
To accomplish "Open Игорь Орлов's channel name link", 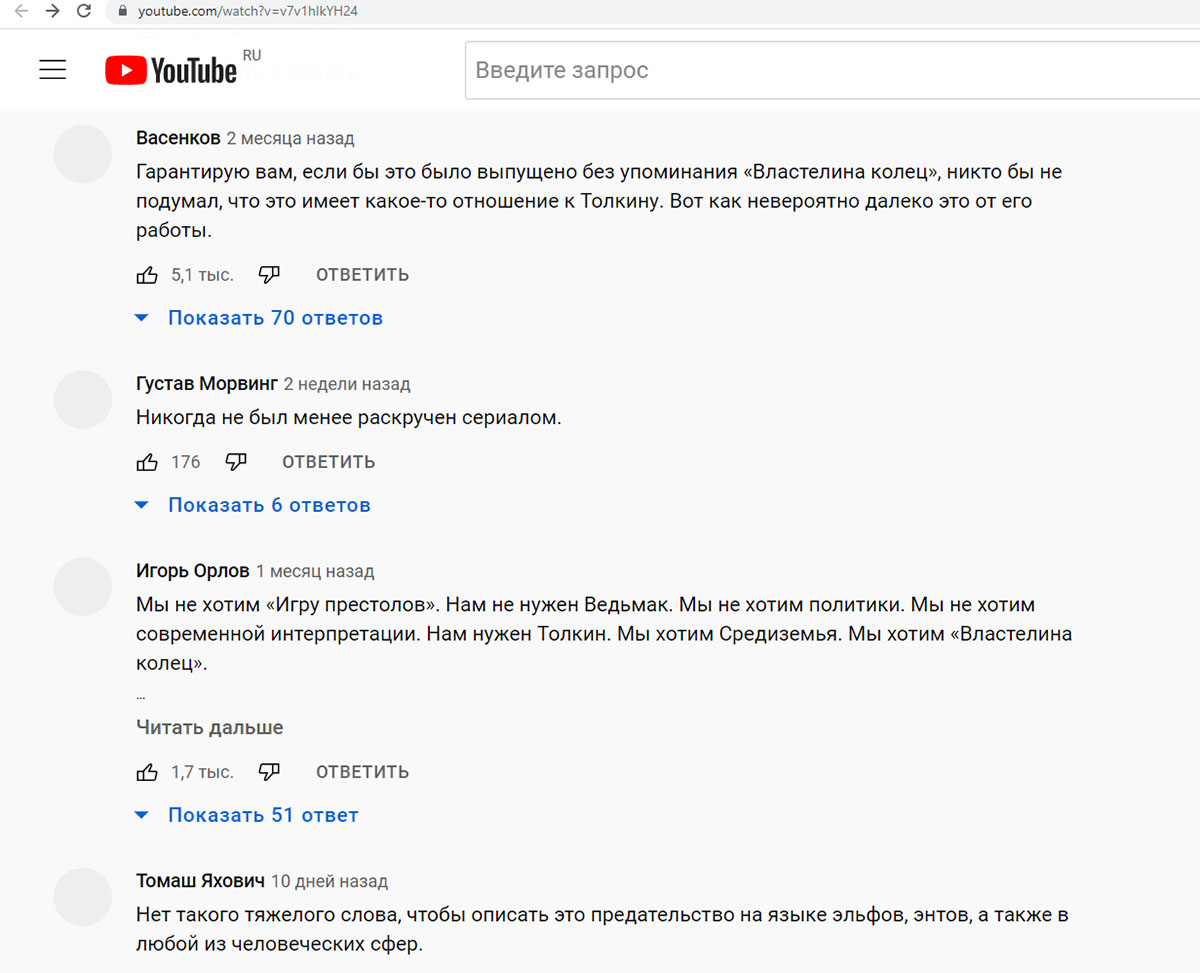I will coord(192,571).
